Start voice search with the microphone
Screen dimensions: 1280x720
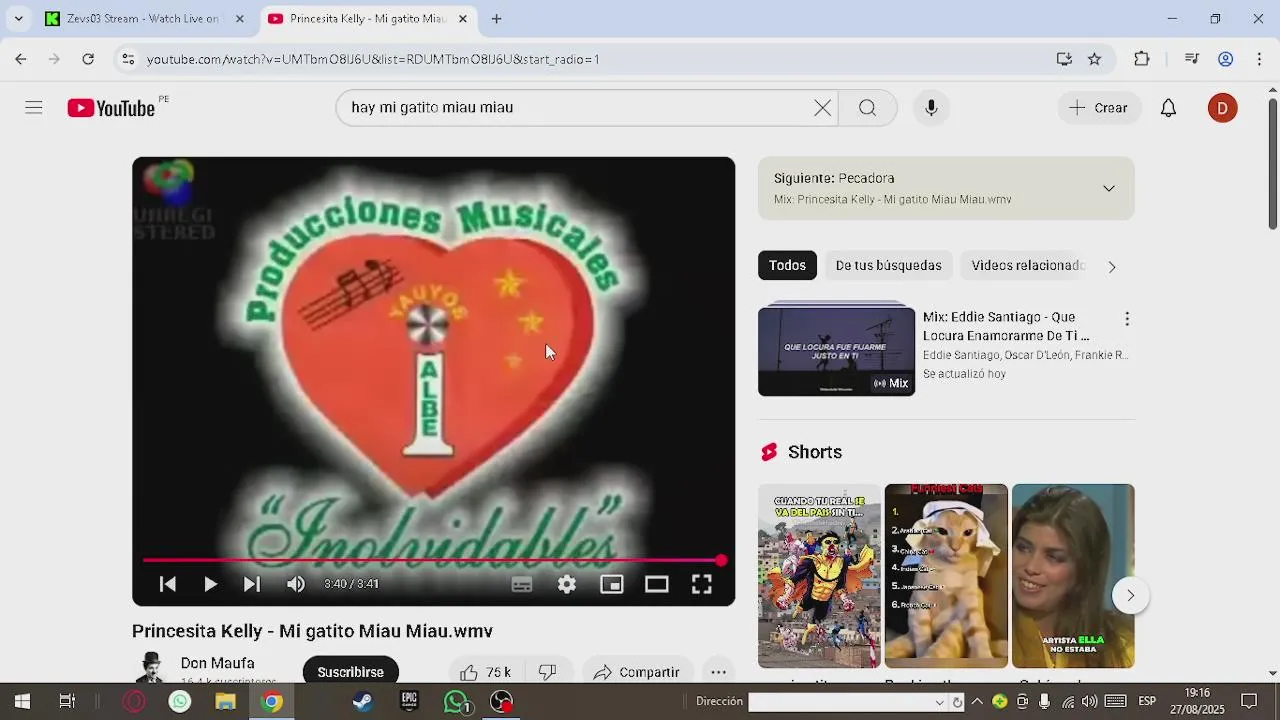931,108
